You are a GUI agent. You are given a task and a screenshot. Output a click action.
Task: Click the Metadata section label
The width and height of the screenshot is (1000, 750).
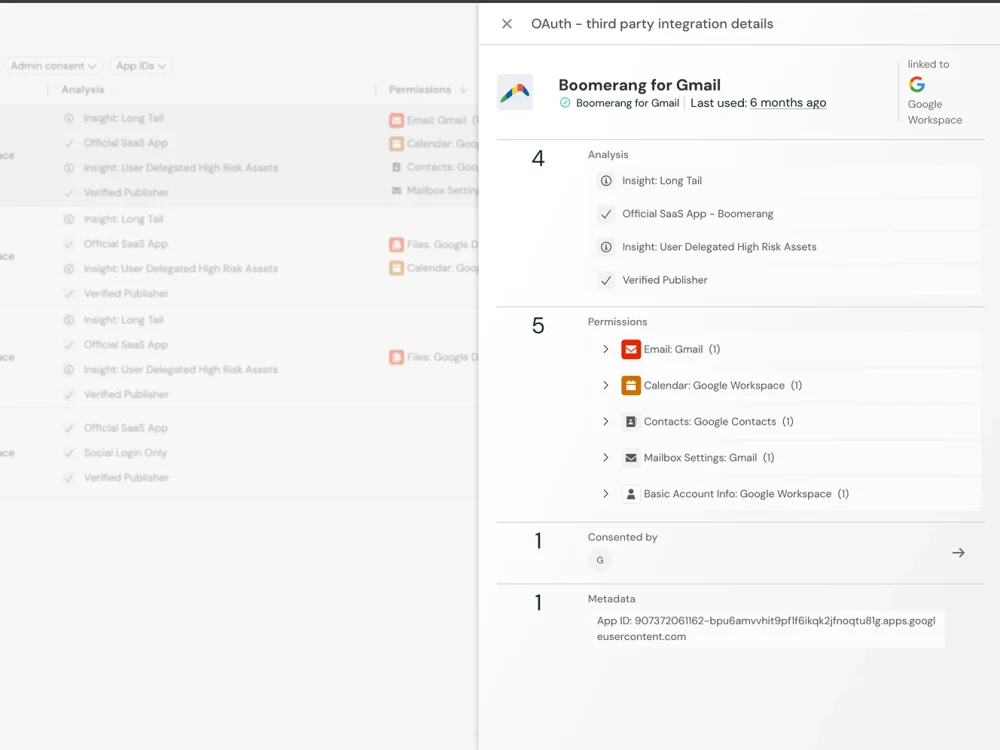point(611,599)
